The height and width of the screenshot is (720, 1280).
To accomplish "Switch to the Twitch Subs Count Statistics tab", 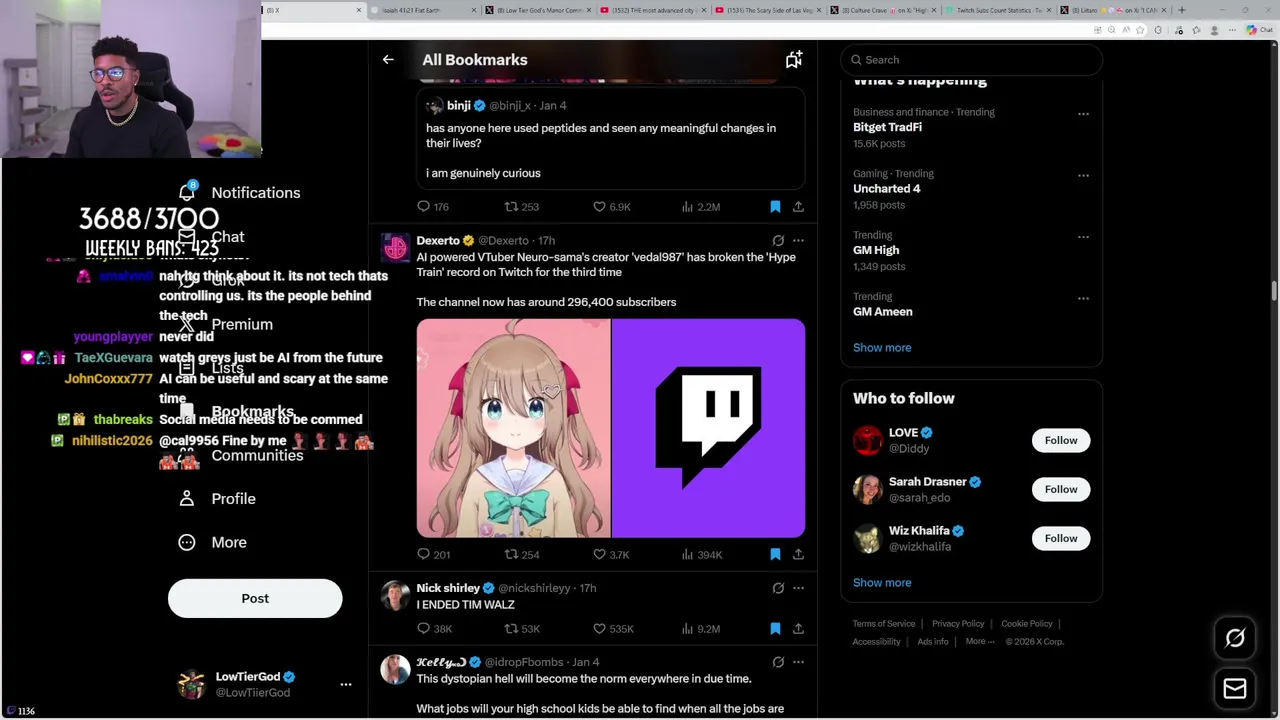I will pos(1000,10).
